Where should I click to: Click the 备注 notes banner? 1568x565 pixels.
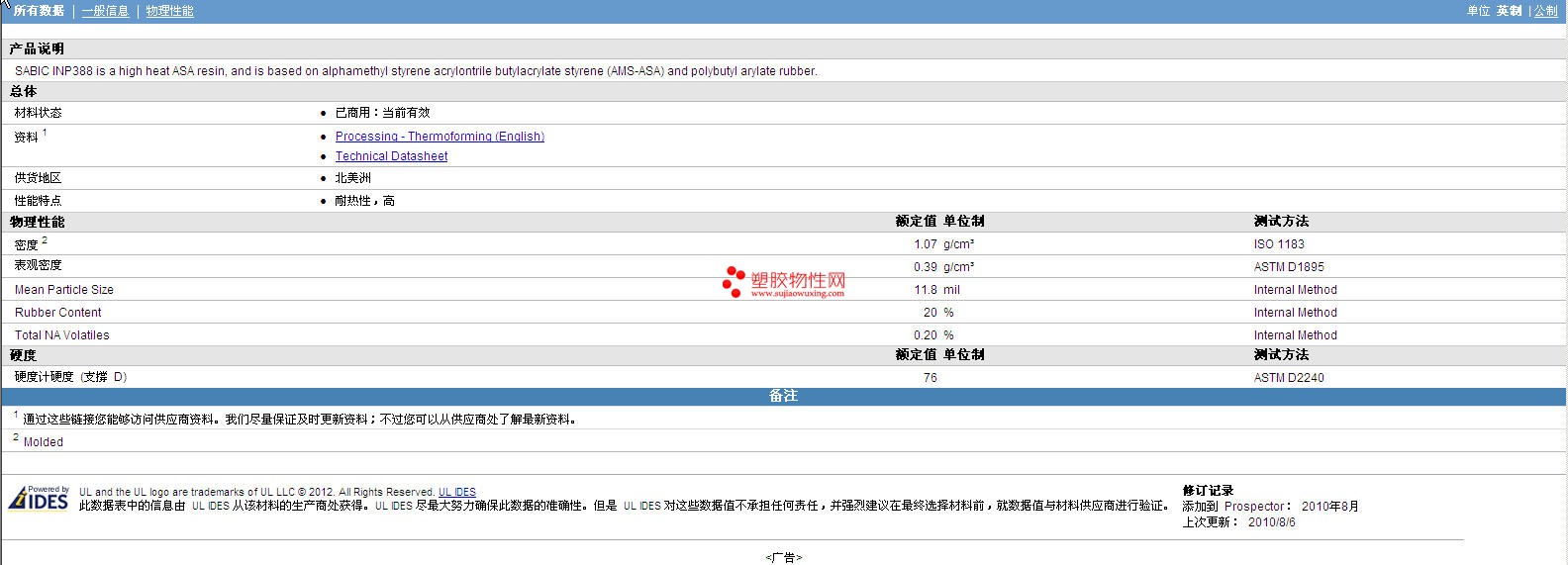[784, 396]
